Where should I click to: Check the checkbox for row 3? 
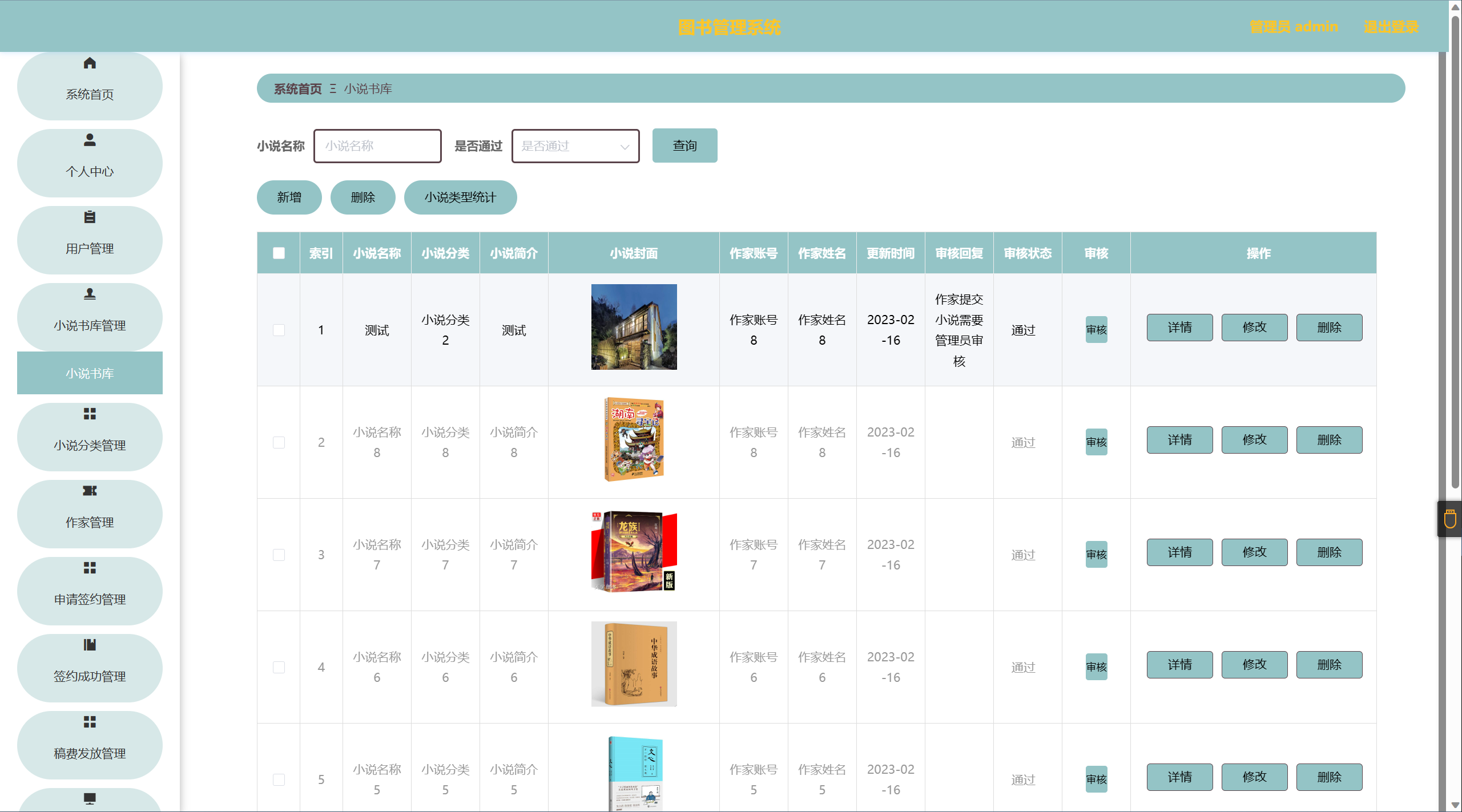pos(279,555)
